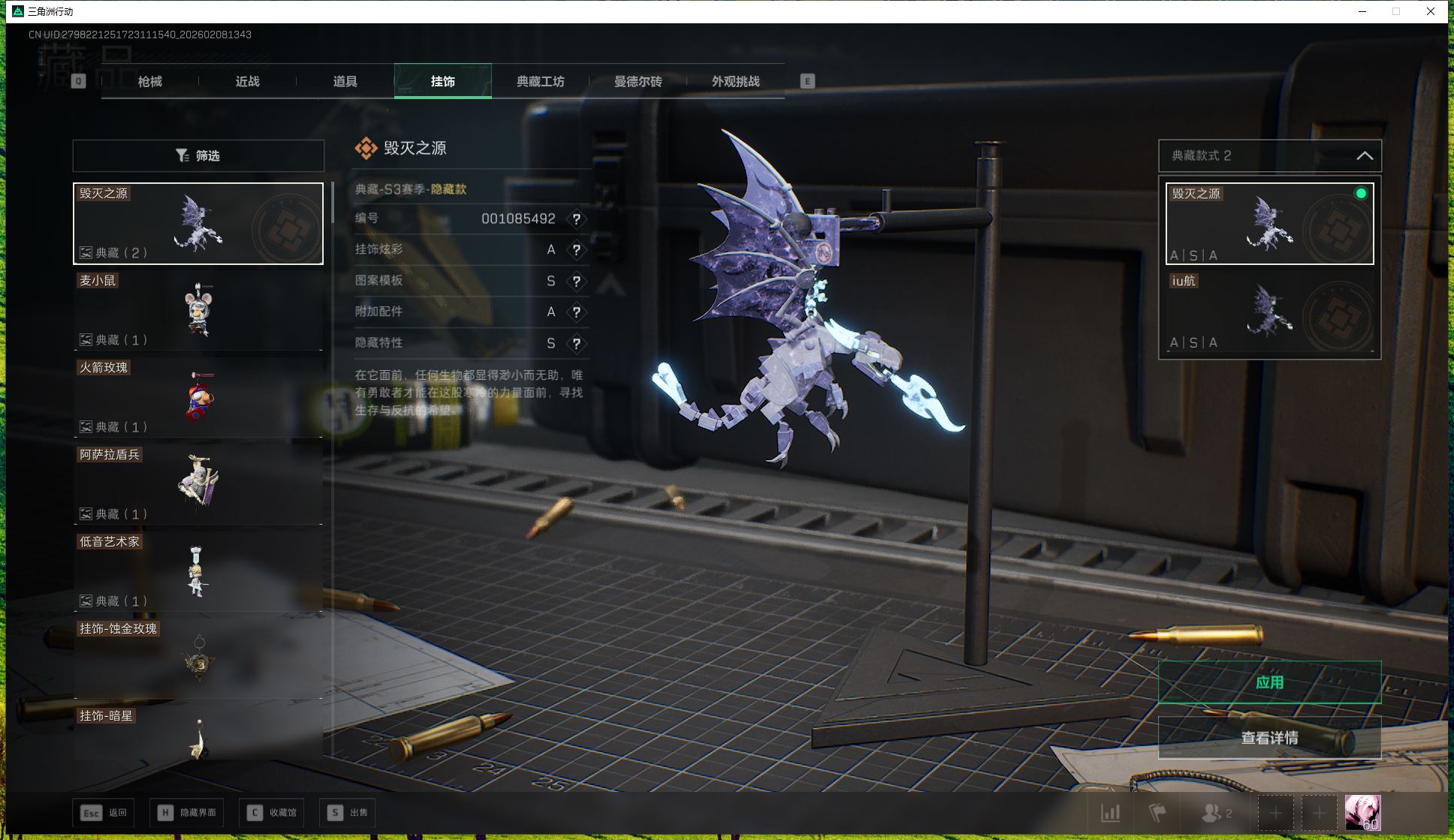Image resolution: width=1454 pixels, height=840 pixels.
Task: Collapse the 典藏款式 2 dropdown
Action: point(1364,155)
